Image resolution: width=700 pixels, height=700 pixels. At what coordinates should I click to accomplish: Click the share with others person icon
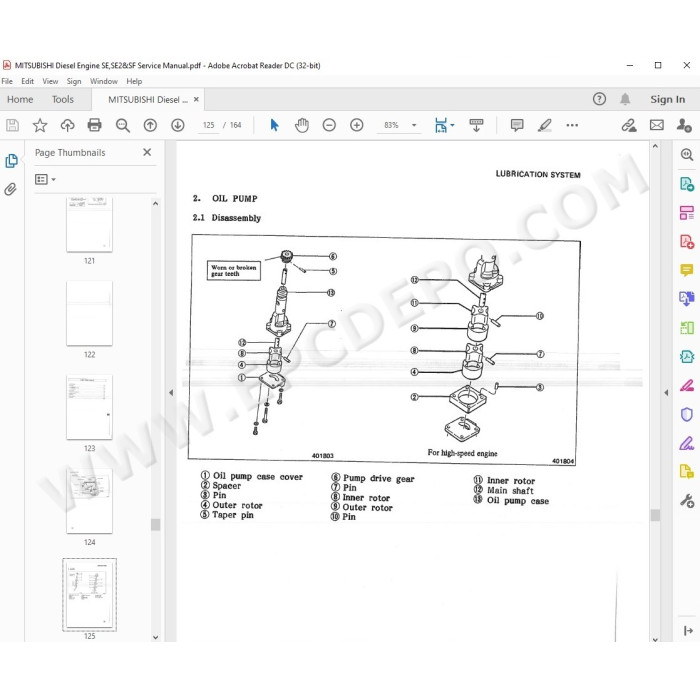coord(684,125)
